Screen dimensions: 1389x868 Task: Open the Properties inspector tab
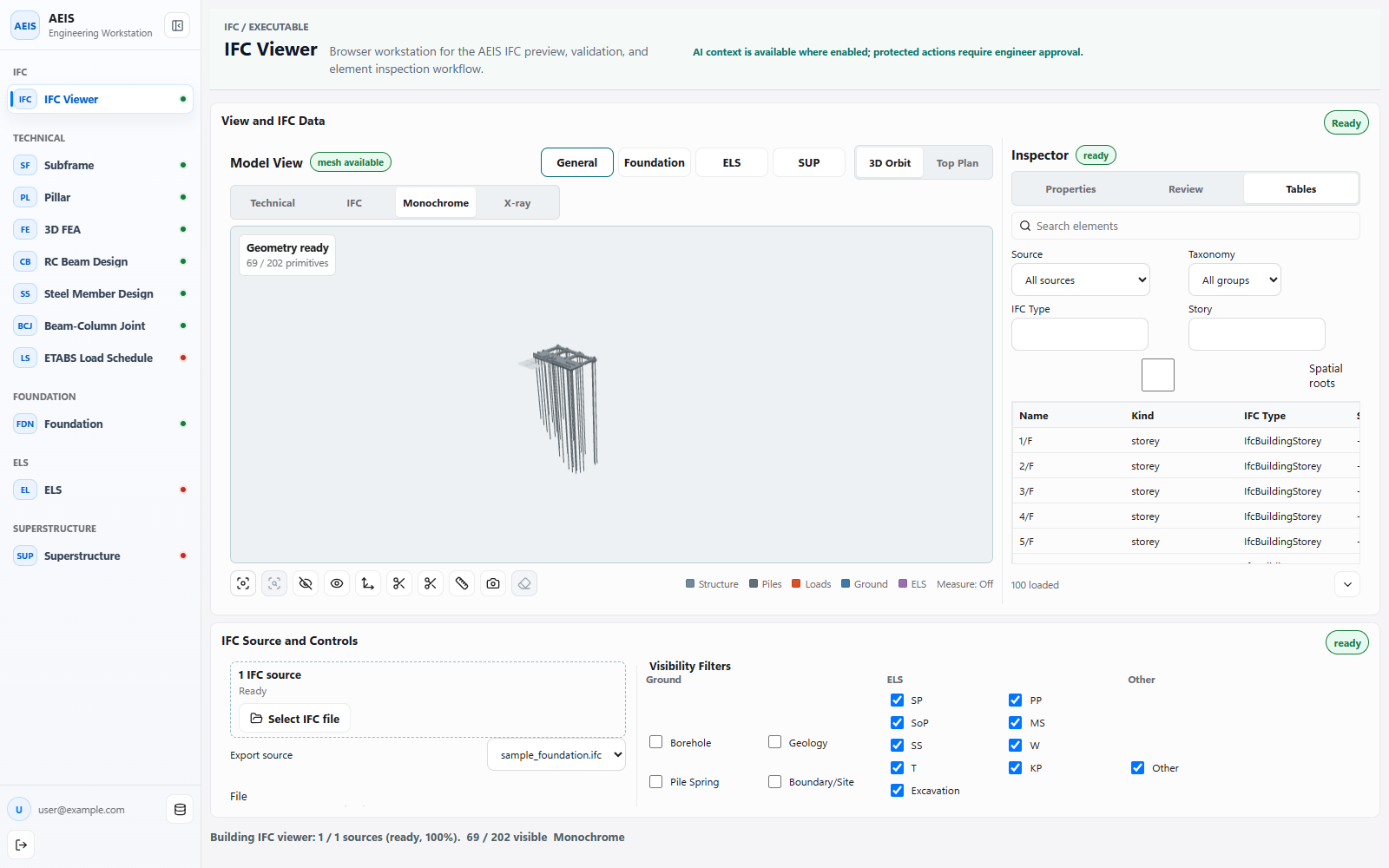click(x=1070, y=189)
